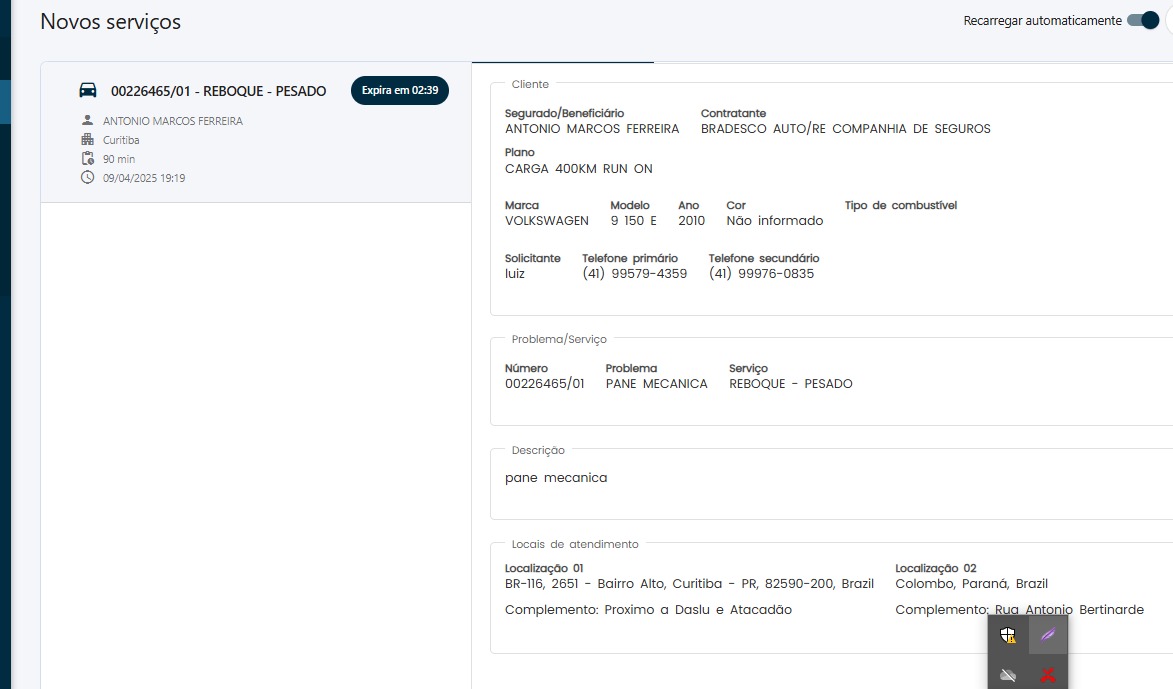This screenshot has width=1173, height=689.
Task: Click the clipboard timer icon beside 90 min
Action: [88, 159]
